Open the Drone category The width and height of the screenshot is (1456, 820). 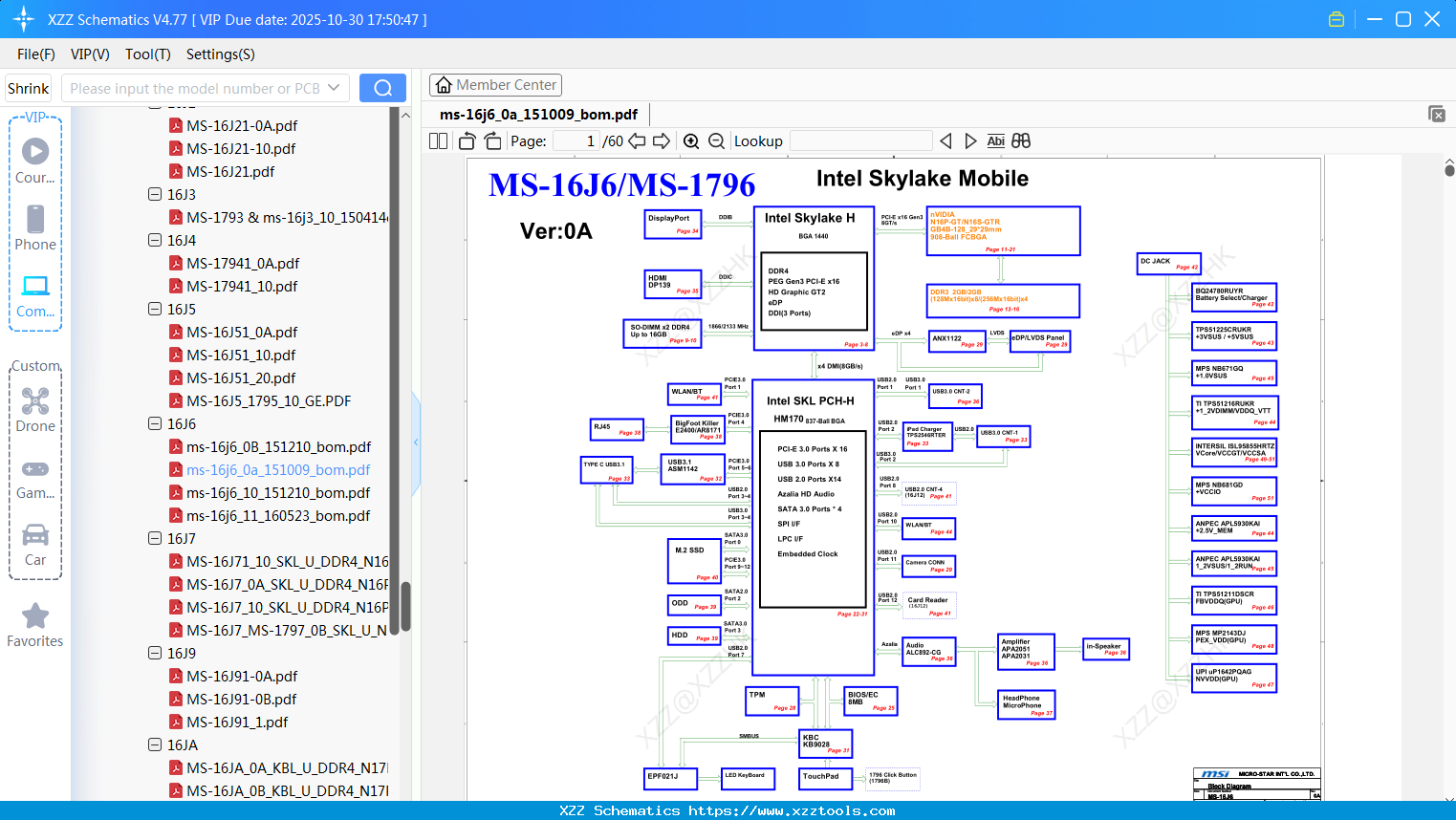[35, 410]
